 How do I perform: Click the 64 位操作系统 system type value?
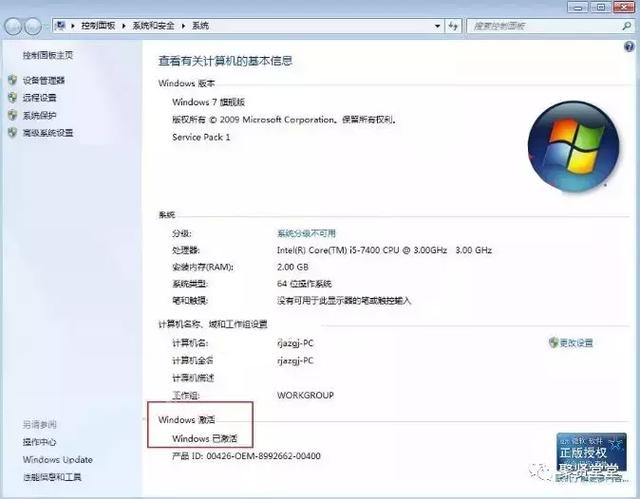click(304, 284)
